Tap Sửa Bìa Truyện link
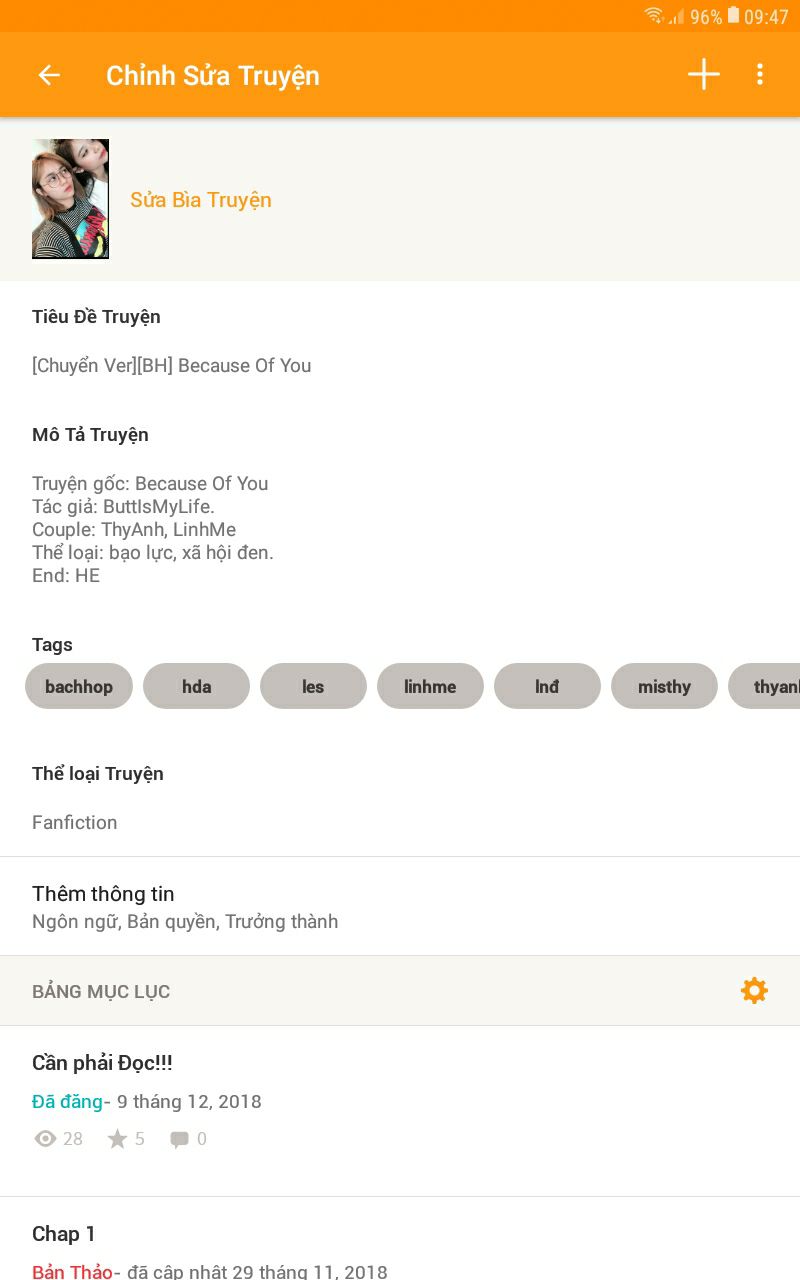This screenshot has width=800, height=1280. (201, 200)
